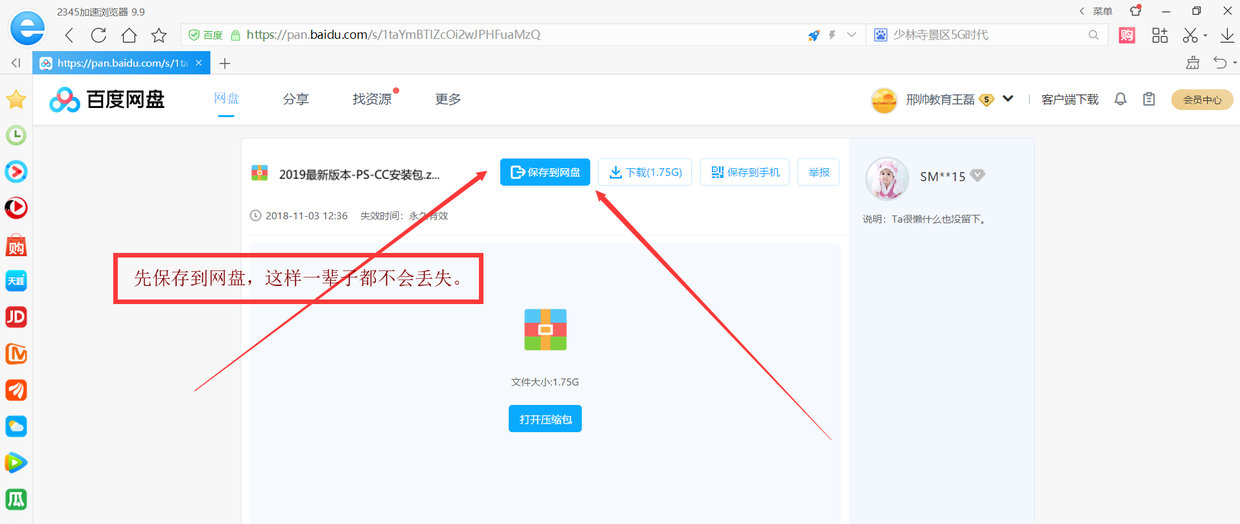The image size is (1240, 524).
Task: Expand the screenshot tool dropdown arrow
Action: pos(1205,36)
